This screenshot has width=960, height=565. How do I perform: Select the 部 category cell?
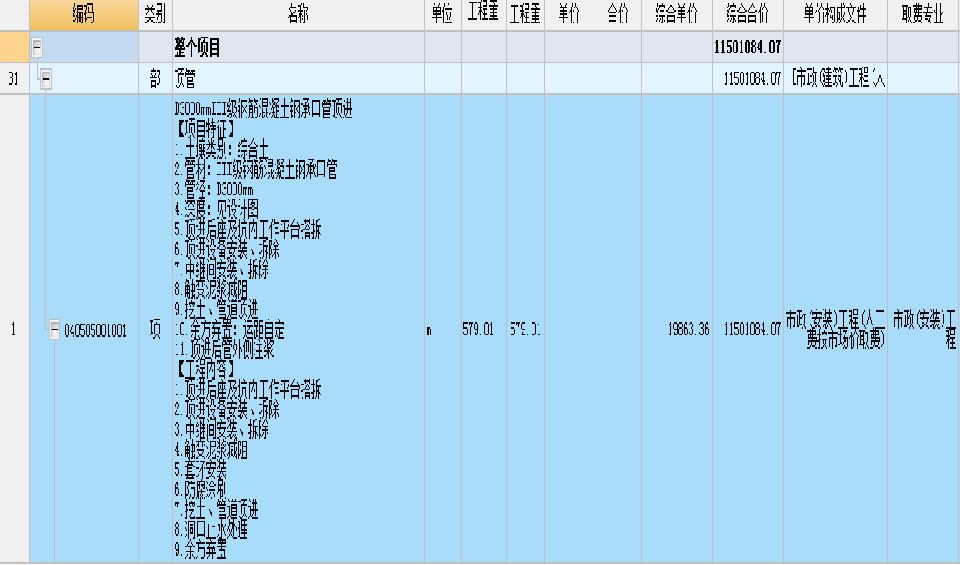156,78
